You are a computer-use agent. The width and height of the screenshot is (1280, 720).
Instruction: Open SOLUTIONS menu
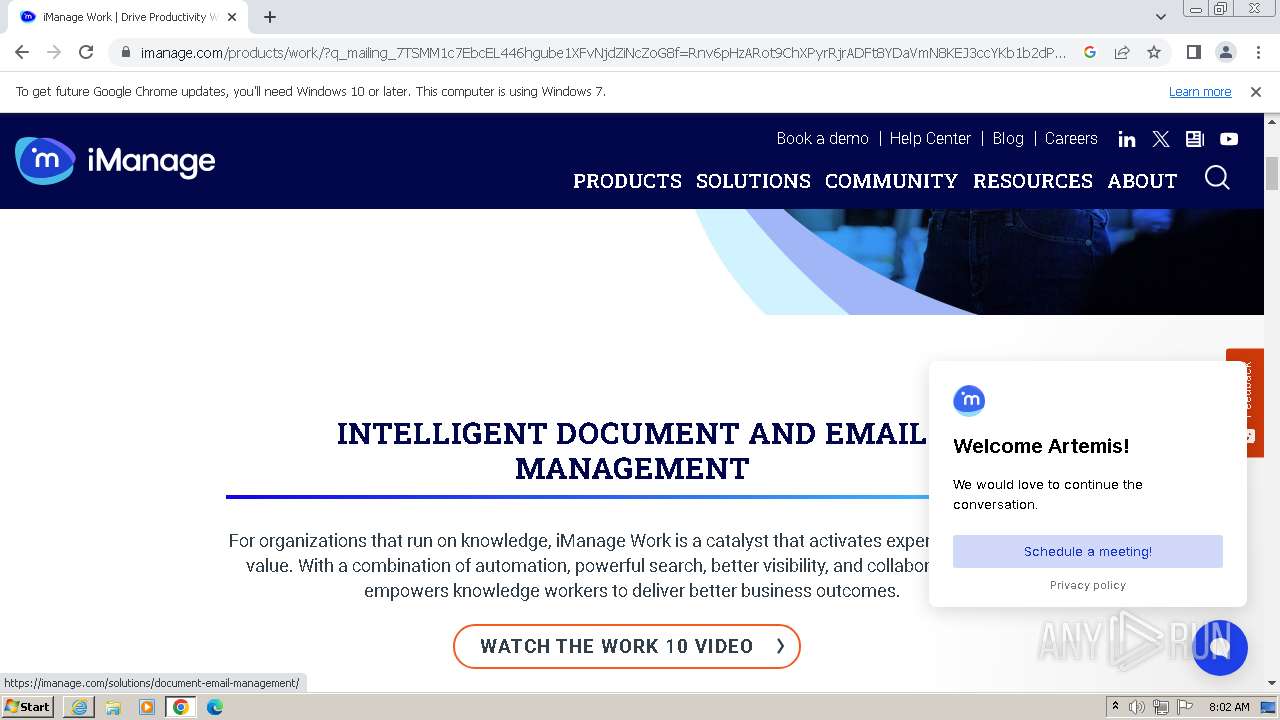tap(753, 181)
